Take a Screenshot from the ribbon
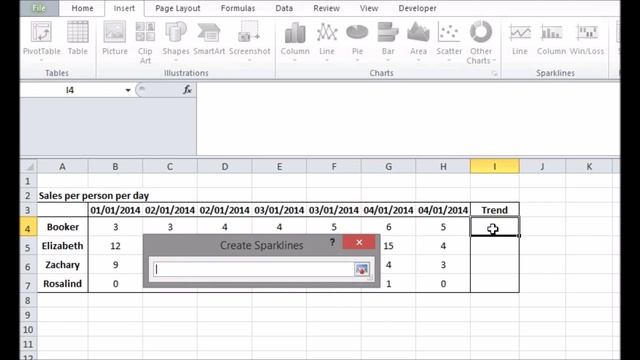The image size is (640, 360). point(249,41)
